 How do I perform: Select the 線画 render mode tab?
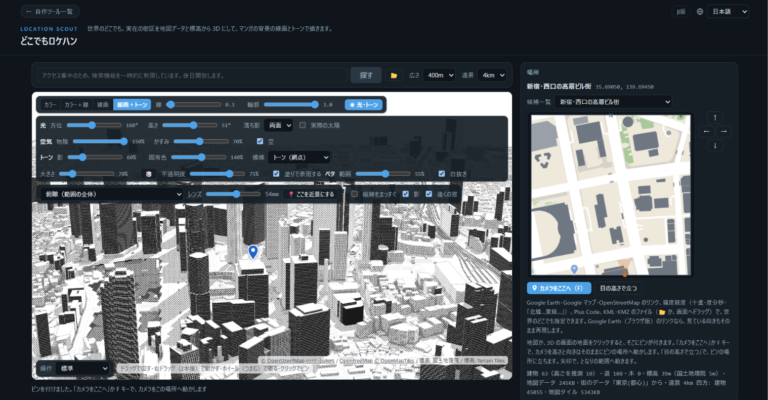coord(103,105)
